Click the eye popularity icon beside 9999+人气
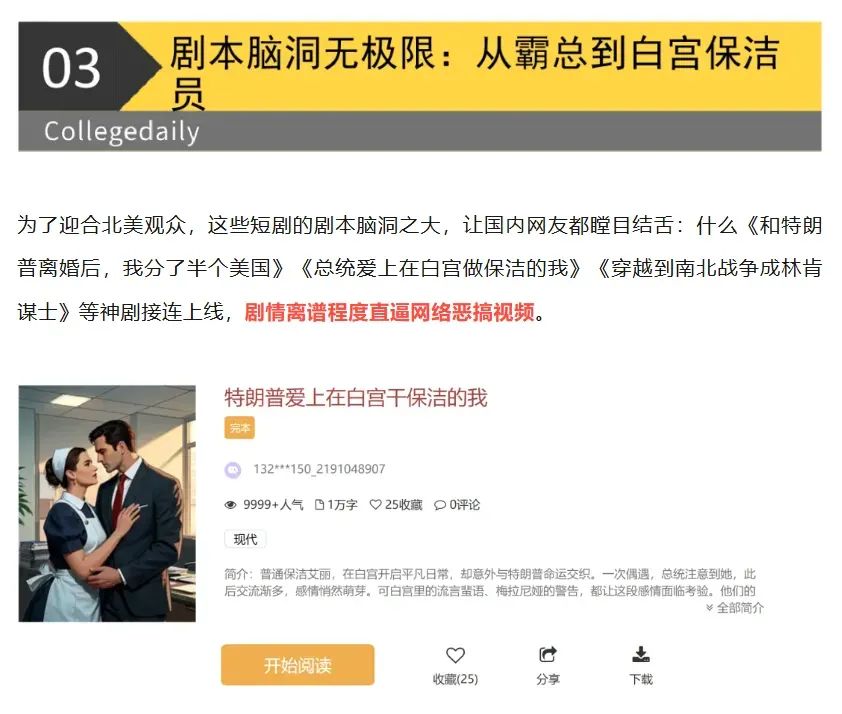 point(230,505)
